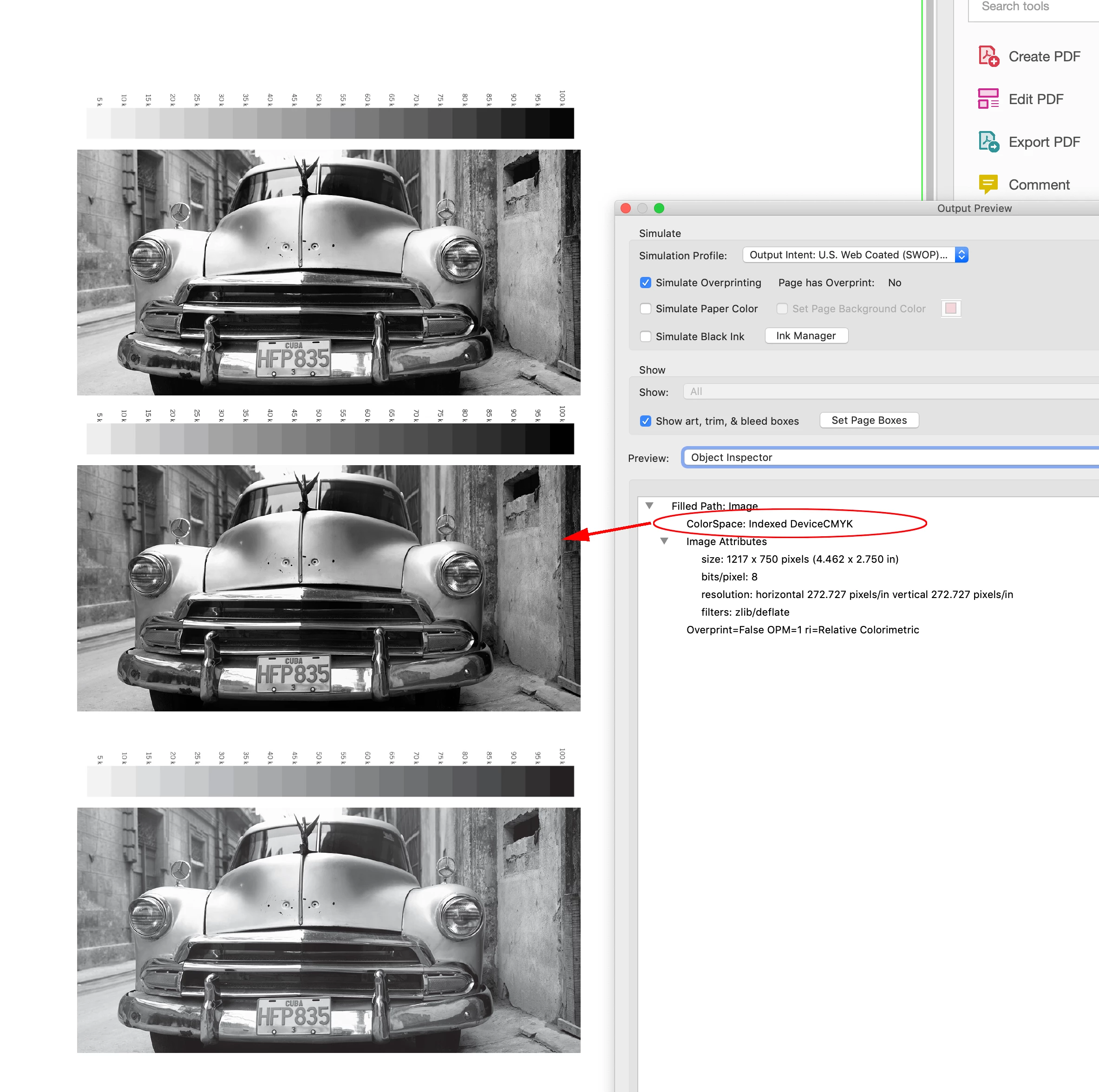This screenshot has height=1092, width=1099.
Task: Close the Output Preview window
Action: 626,208
